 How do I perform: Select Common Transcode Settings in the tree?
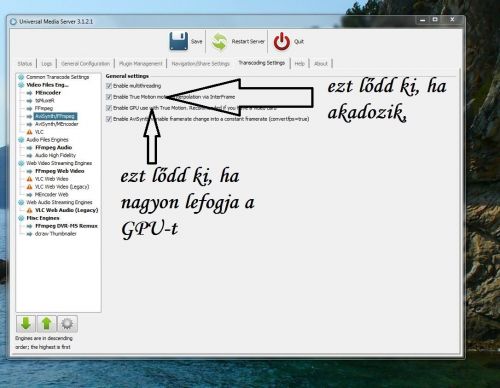(58, 77)
